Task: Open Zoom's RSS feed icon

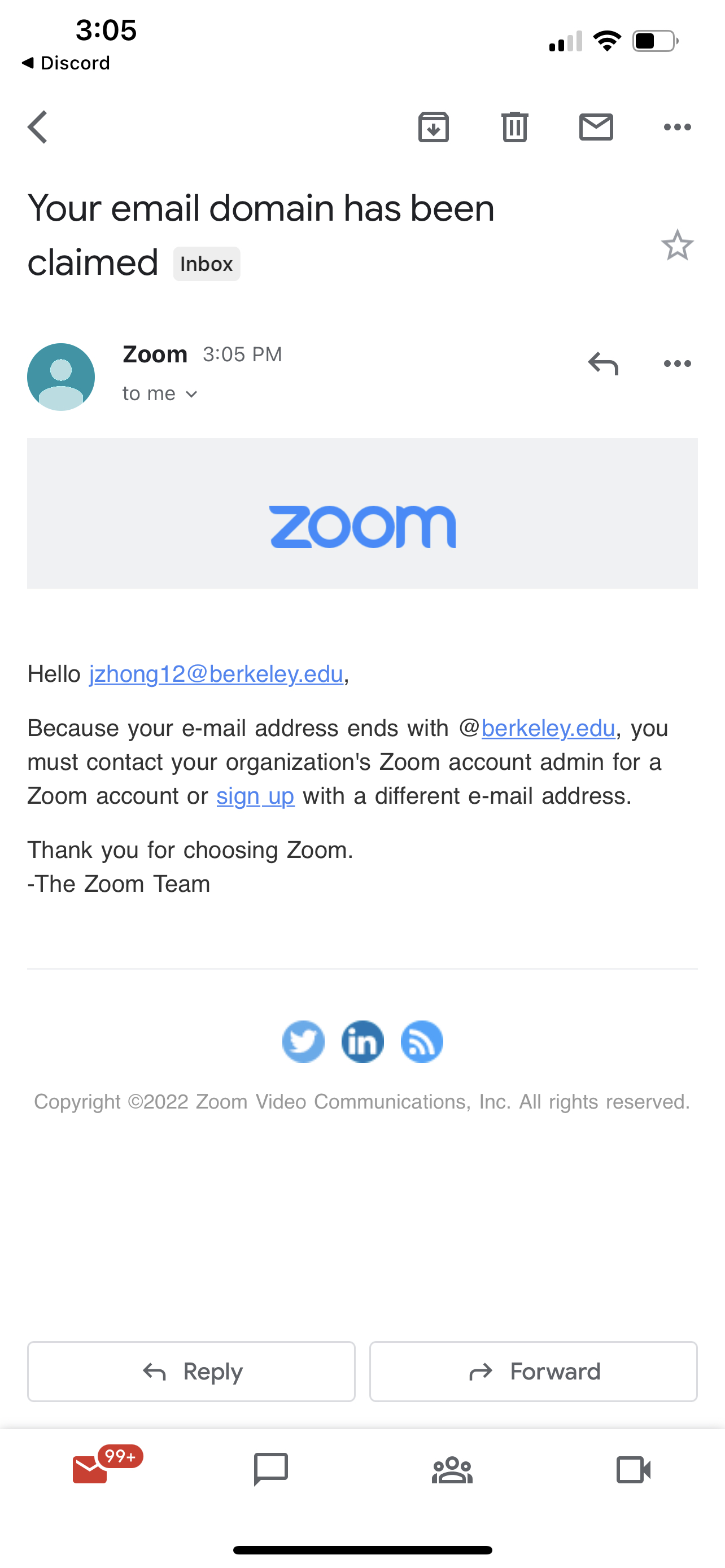Action: click(x=421, y=1041)
